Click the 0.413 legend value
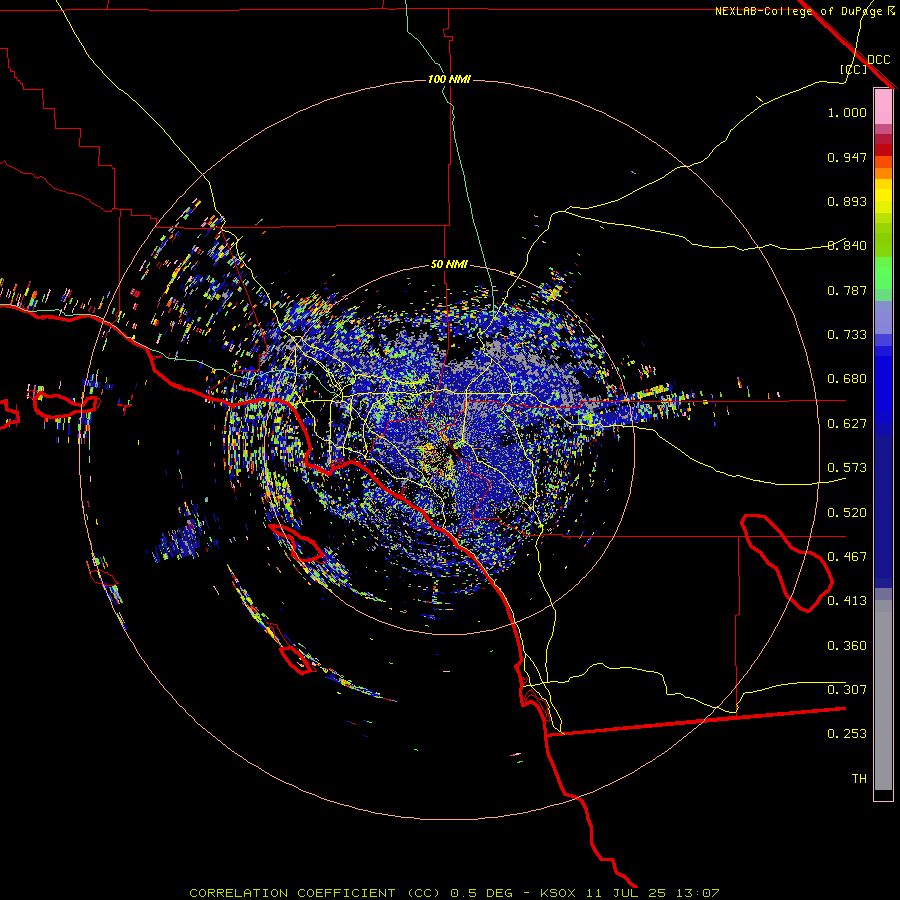The width and height of the screenshot is (900, 900). tap(847, 601)
